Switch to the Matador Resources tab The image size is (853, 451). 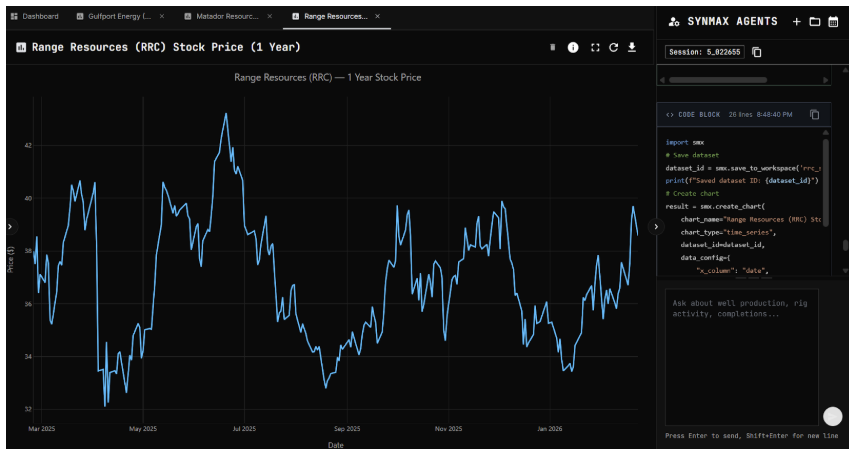(x=222, y=16)
